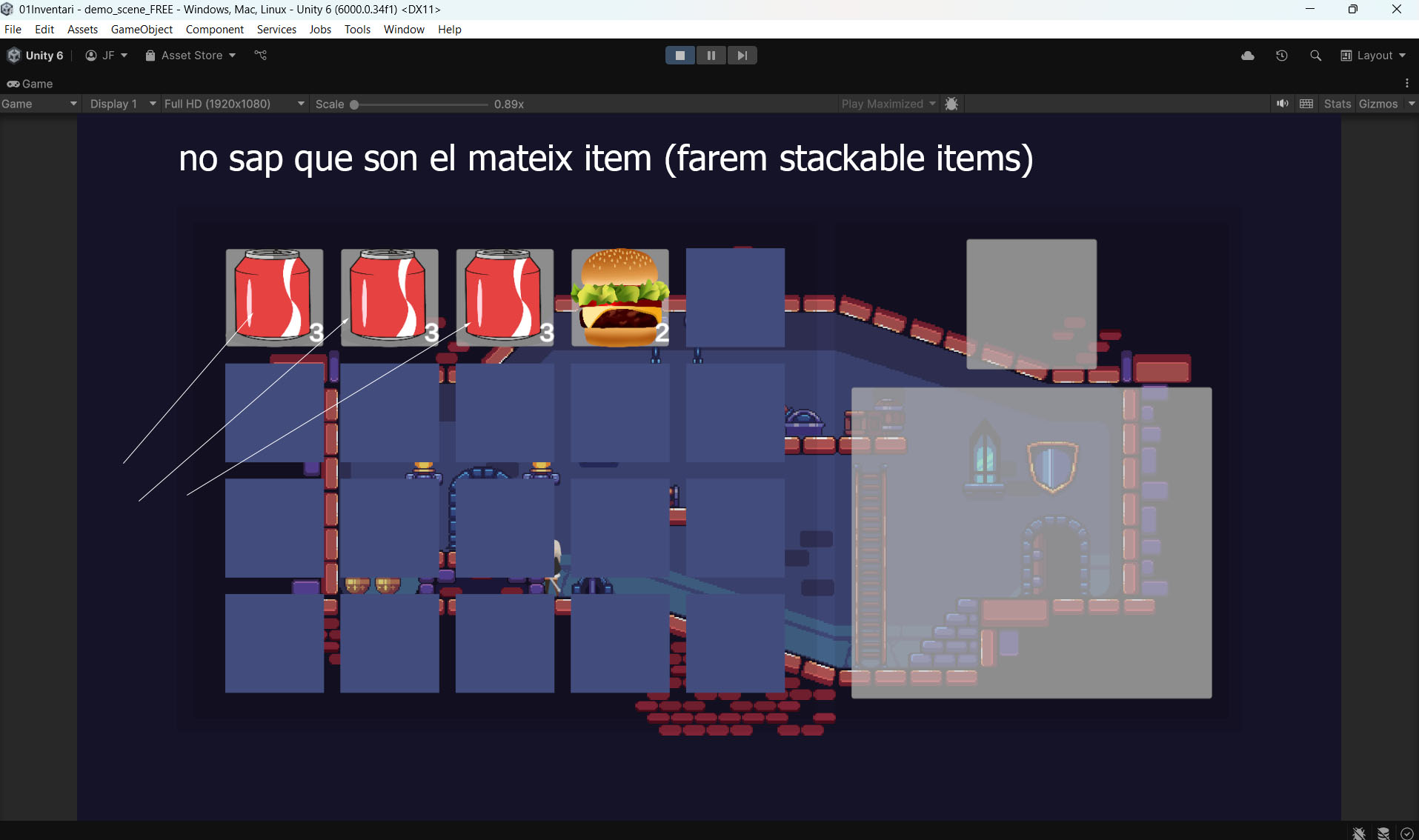Screen dimensions: 1419x840
Task: Show shortcuts with keyboard icon
Action: (1306, 104)
